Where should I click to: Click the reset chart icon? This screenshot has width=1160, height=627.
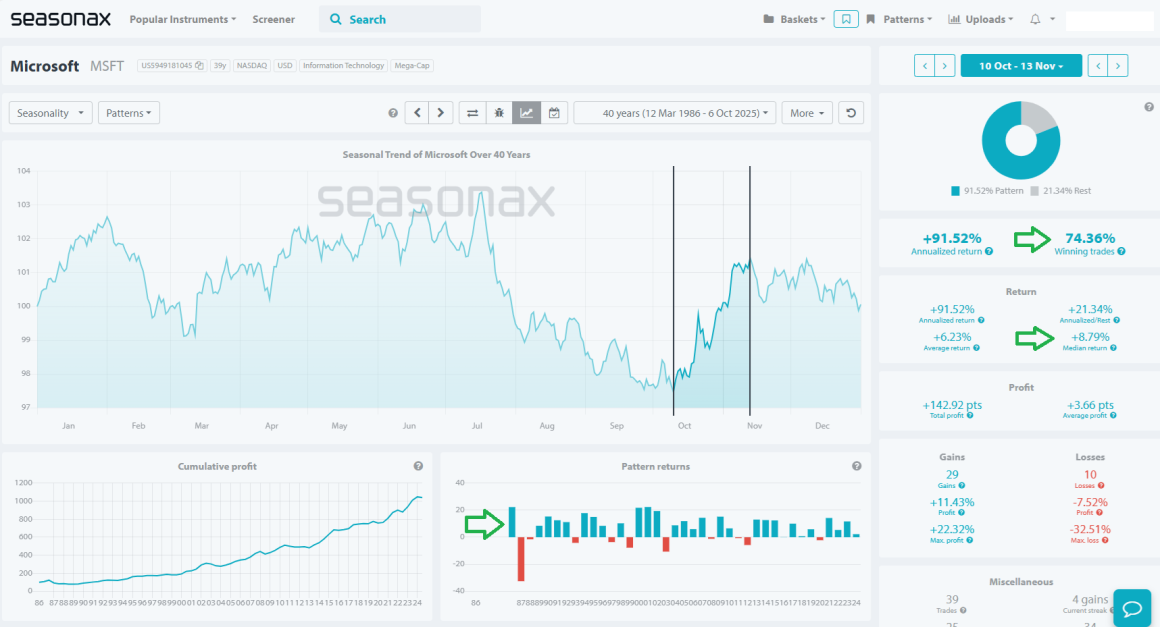(x=850, y=113)
